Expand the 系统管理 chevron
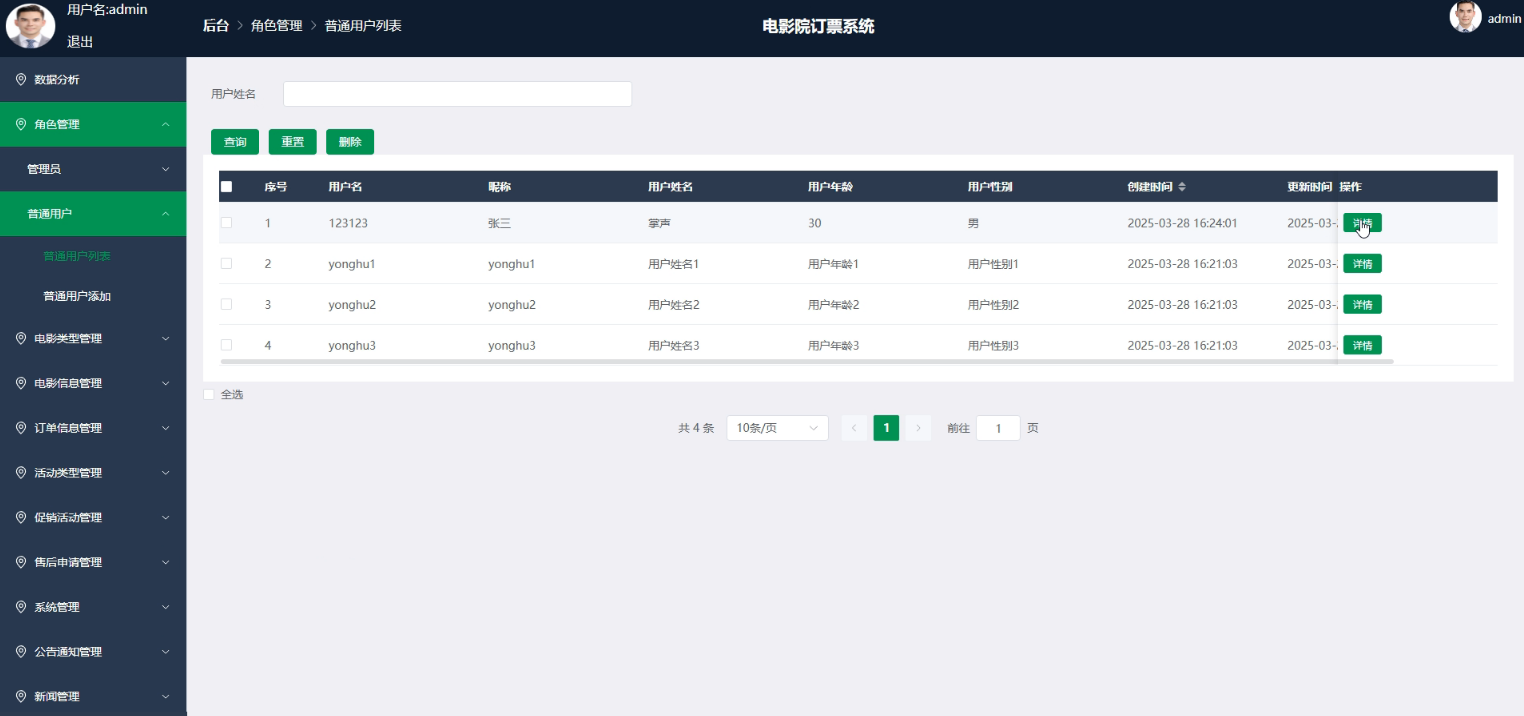This screenshot has width=1524, height=716. [x=166, y=607]
